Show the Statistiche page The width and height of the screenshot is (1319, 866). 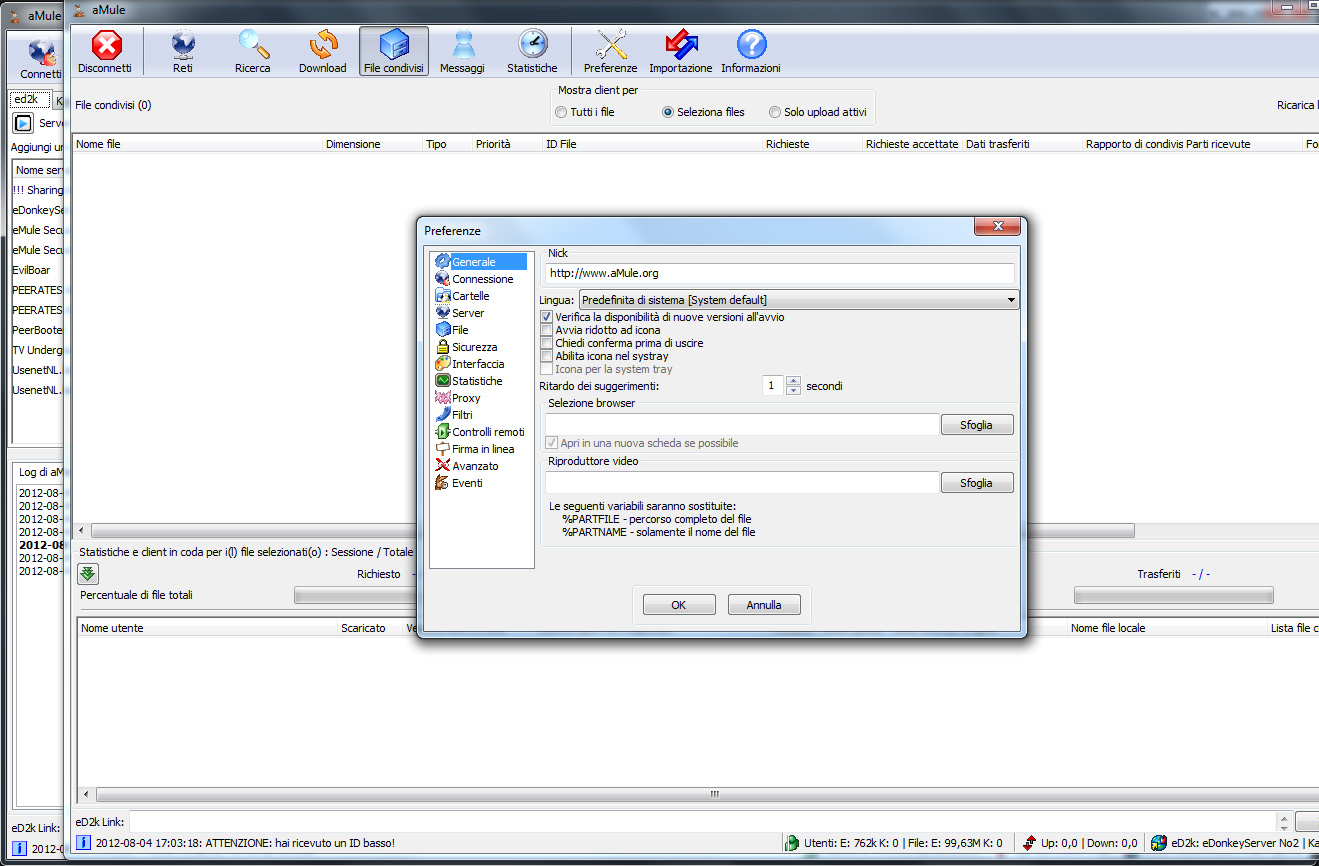coord(532,52)
